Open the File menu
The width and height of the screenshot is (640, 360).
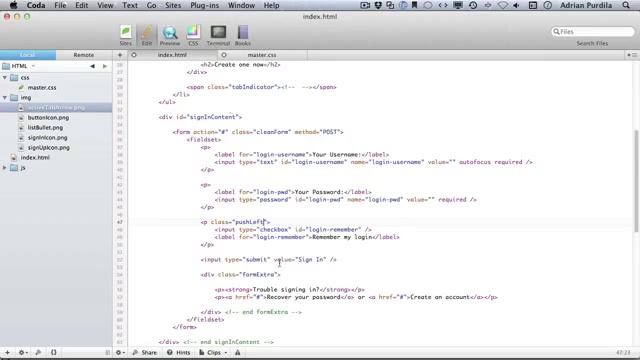click(x=60, y=5)
